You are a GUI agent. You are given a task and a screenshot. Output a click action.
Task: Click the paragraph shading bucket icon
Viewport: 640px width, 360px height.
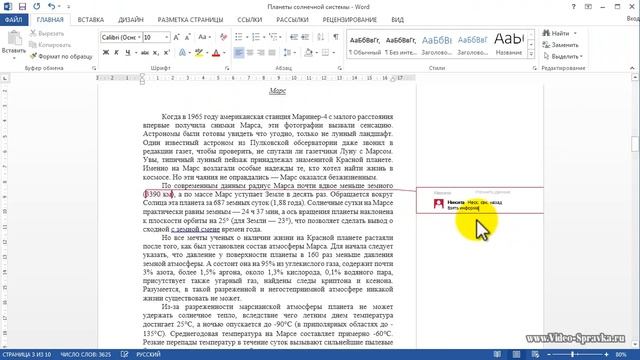[308, 53]
